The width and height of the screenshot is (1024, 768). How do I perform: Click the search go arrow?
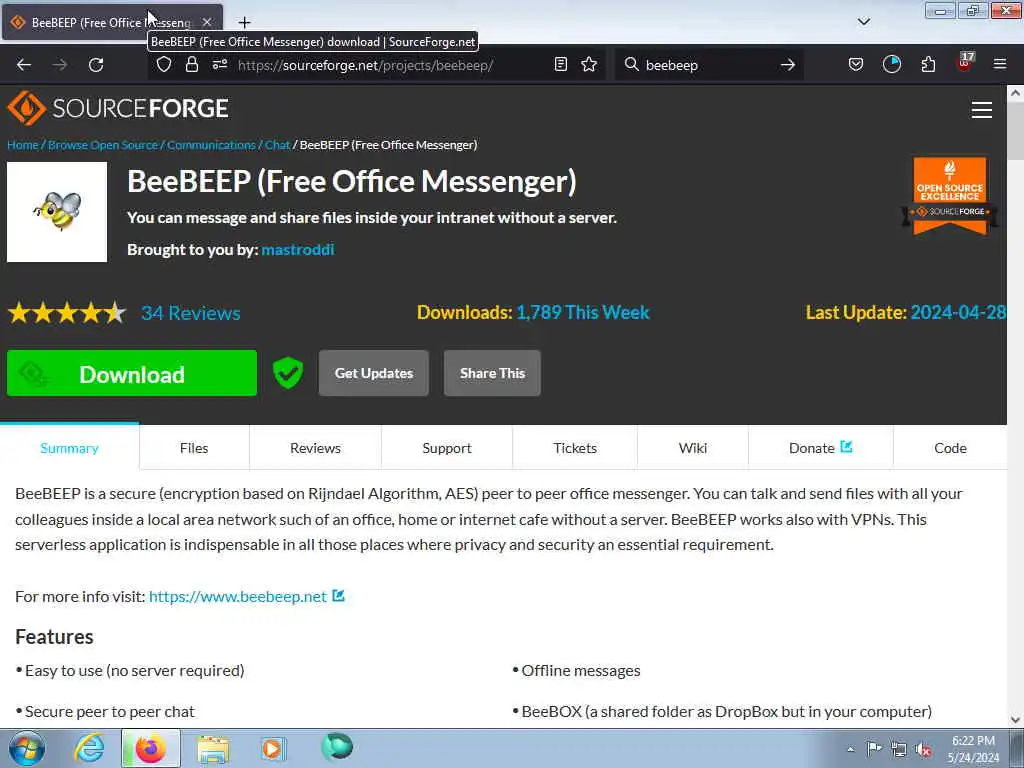(x=788, y=65)
